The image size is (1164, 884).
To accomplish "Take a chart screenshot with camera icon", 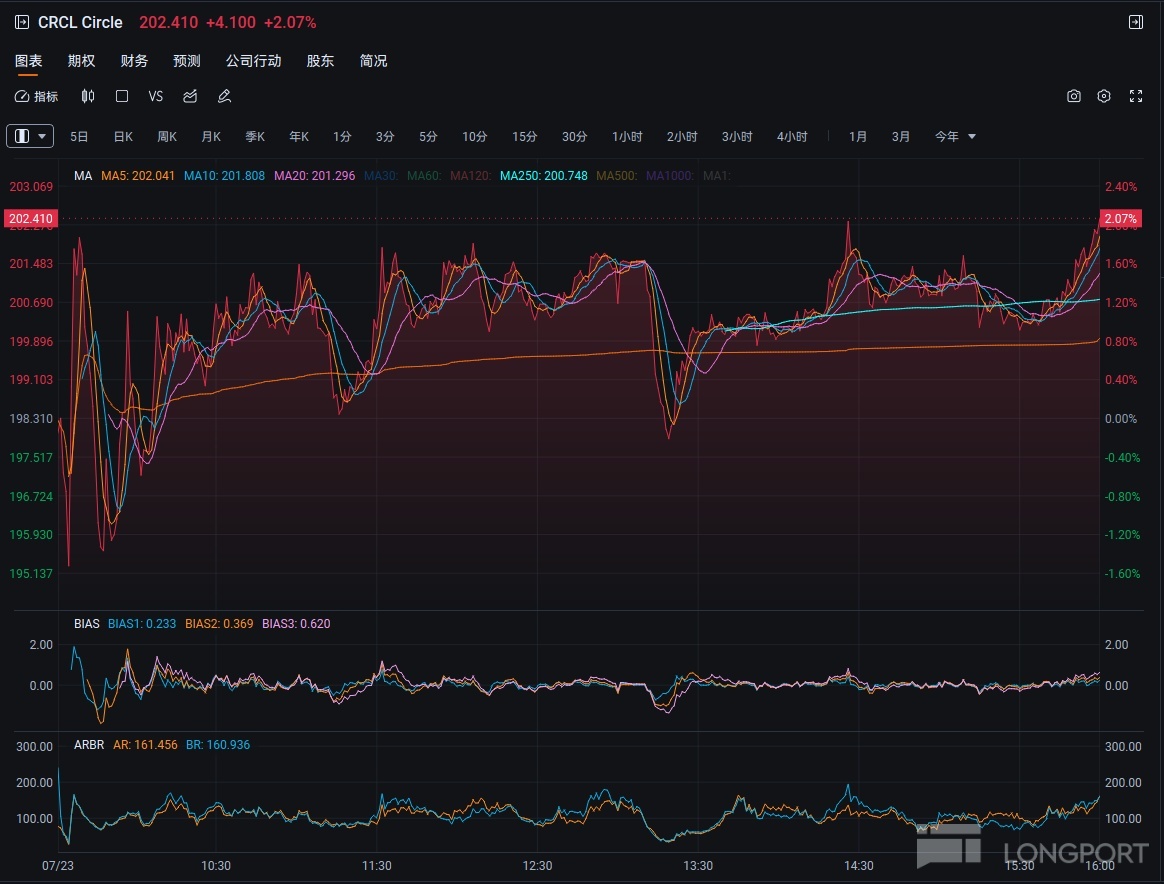I will pyautogui.click(x=1073, y=97).
